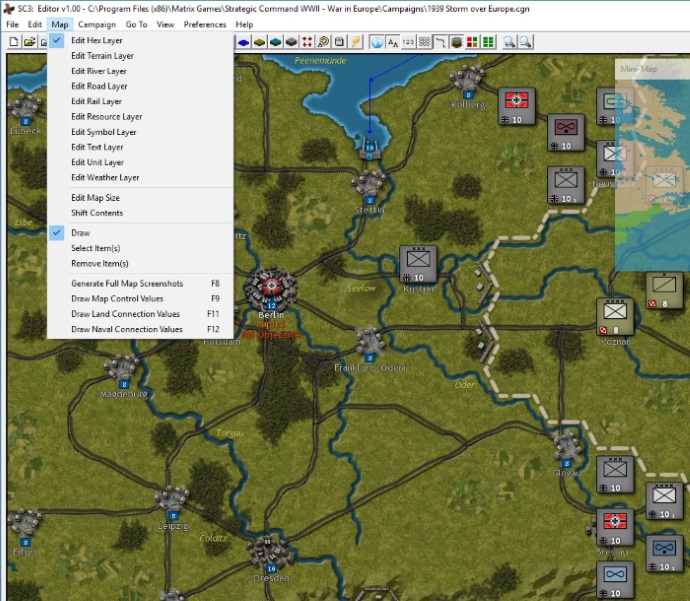This screenshot has height=601, width=690.
Task: Click the all-green squares toolbar icon
Action: point(488,42)
